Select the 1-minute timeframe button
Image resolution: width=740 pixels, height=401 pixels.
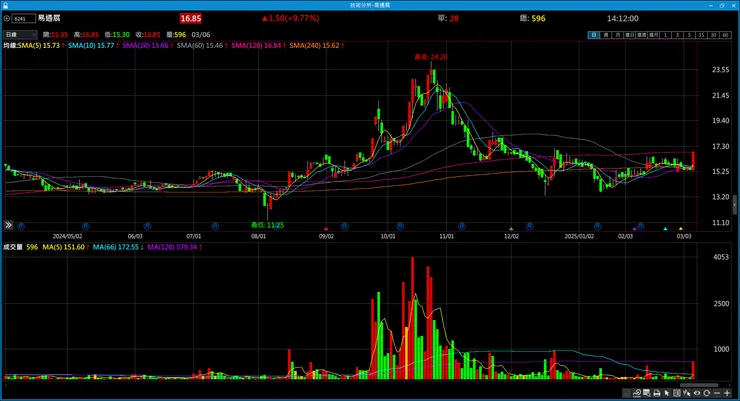tap(665, 35)
